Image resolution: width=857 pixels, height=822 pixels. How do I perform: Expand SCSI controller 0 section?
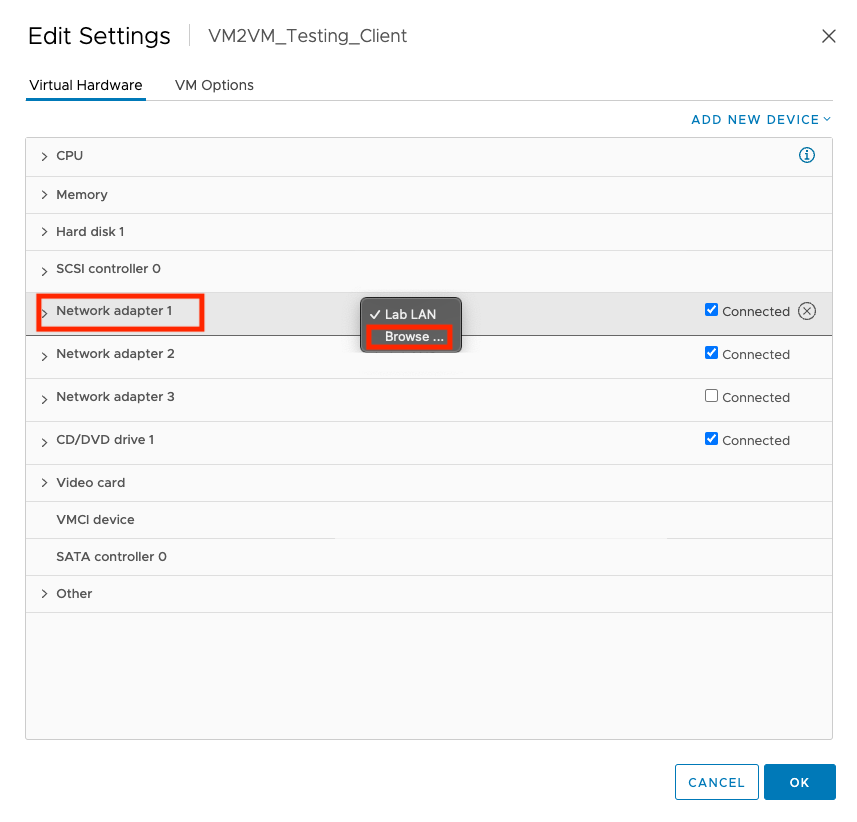click(44, 268)
